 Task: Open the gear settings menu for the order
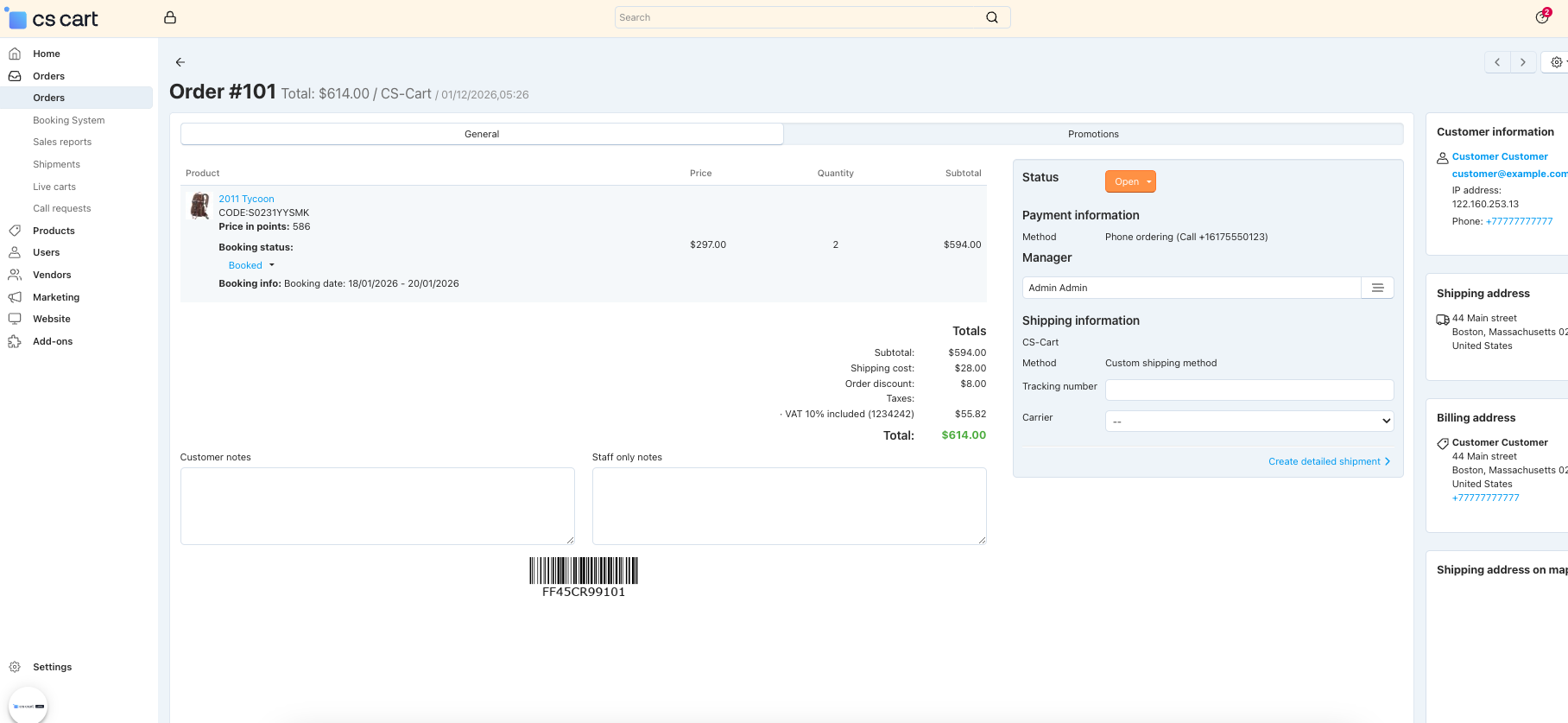pyautogui.click(x=1556, y=62)
